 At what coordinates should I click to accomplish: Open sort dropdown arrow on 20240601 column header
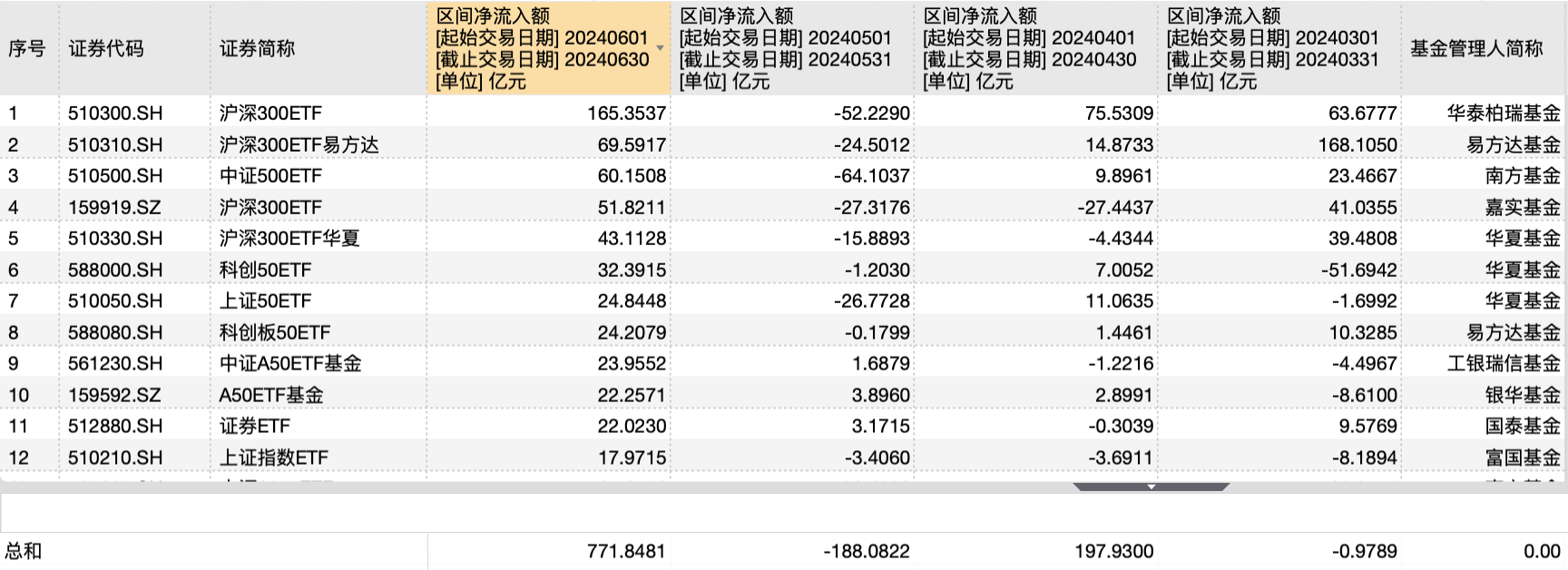pos(660,48)
